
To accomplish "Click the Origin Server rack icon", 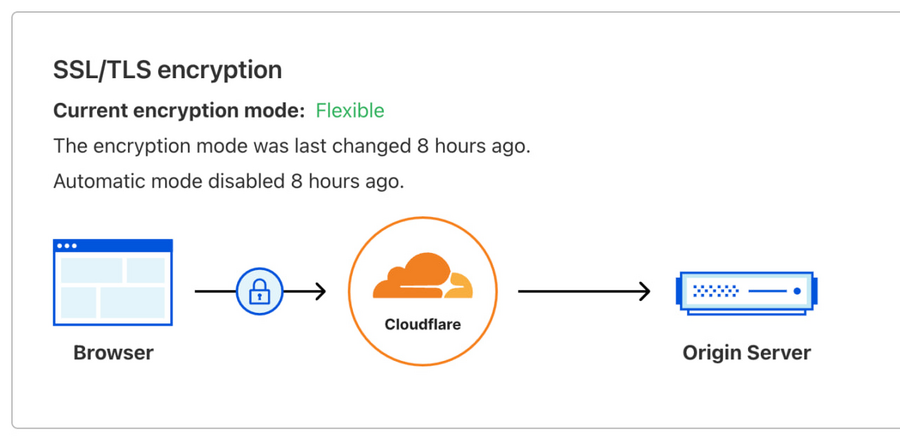I will pos(747,293).
